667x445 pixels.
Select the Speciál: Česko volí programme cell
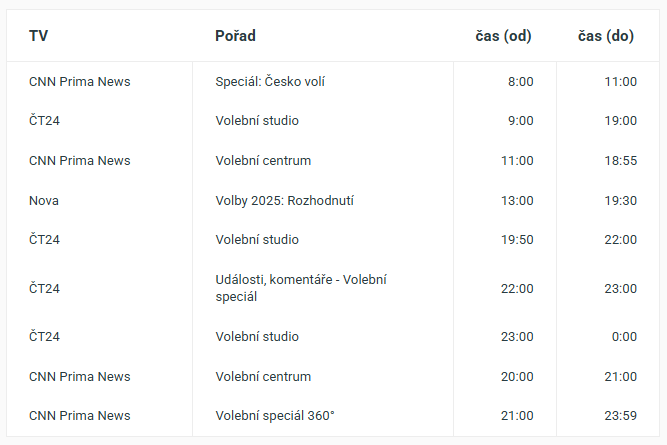click(x=270, y=81)
